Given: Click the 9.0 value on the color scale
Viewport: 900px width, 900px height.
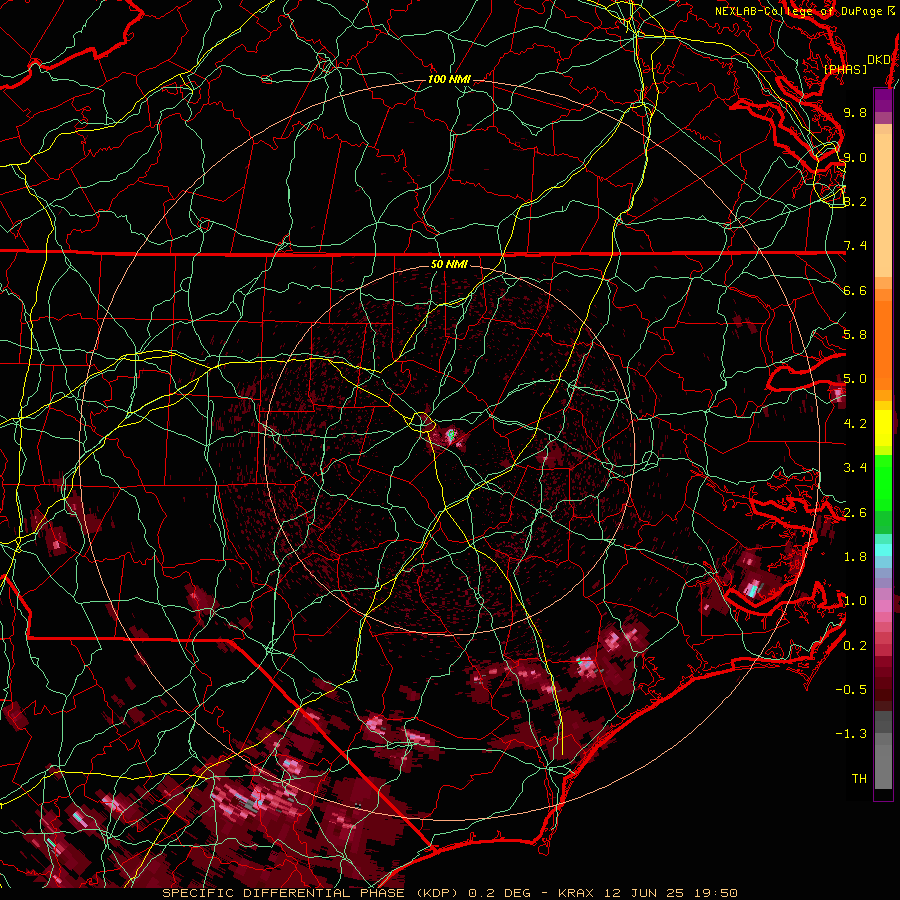Looking at the screenshot, I should 855,157.
